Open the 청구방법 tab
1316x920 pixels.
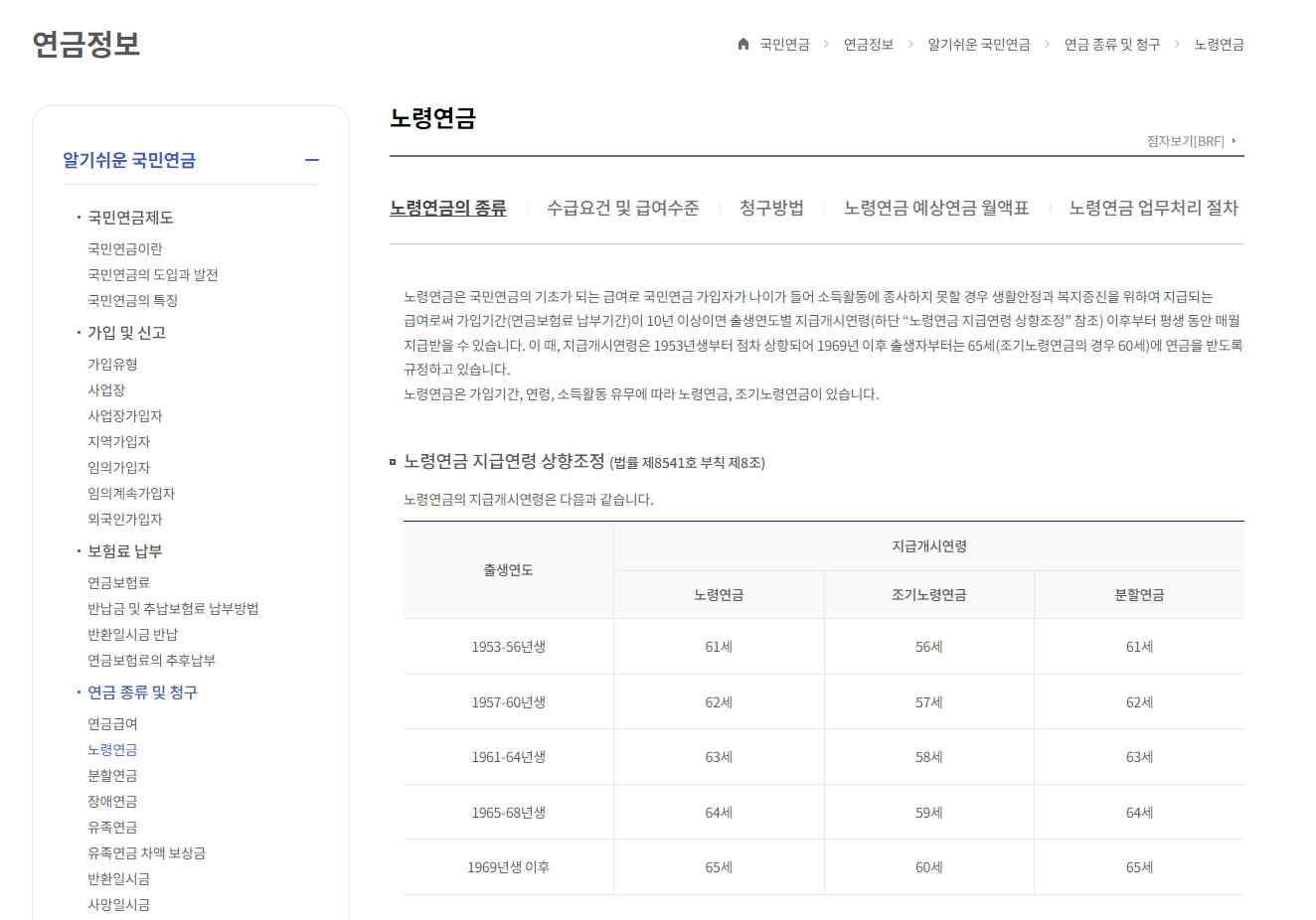pyautogui.click(x=771, y=208)
